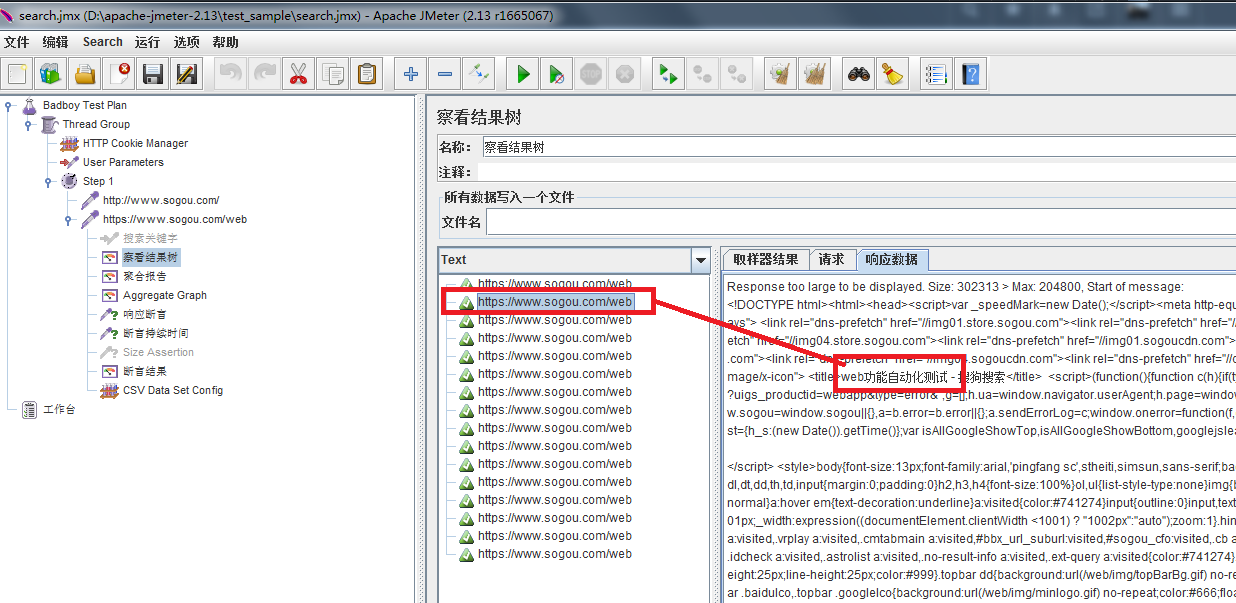Select 响应断言 assertion in tree
This screenshot has height=603, width=1236.
[x=145, y=314]
